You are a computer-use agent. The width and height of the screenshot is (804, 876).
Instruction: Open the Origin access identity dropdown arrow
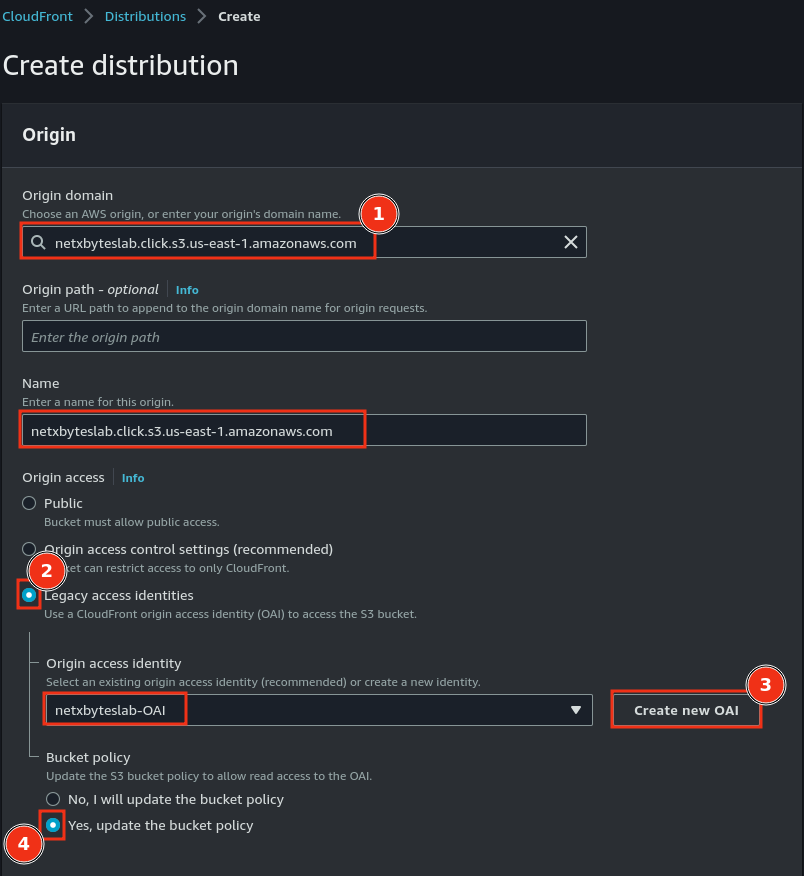(575, 710)
